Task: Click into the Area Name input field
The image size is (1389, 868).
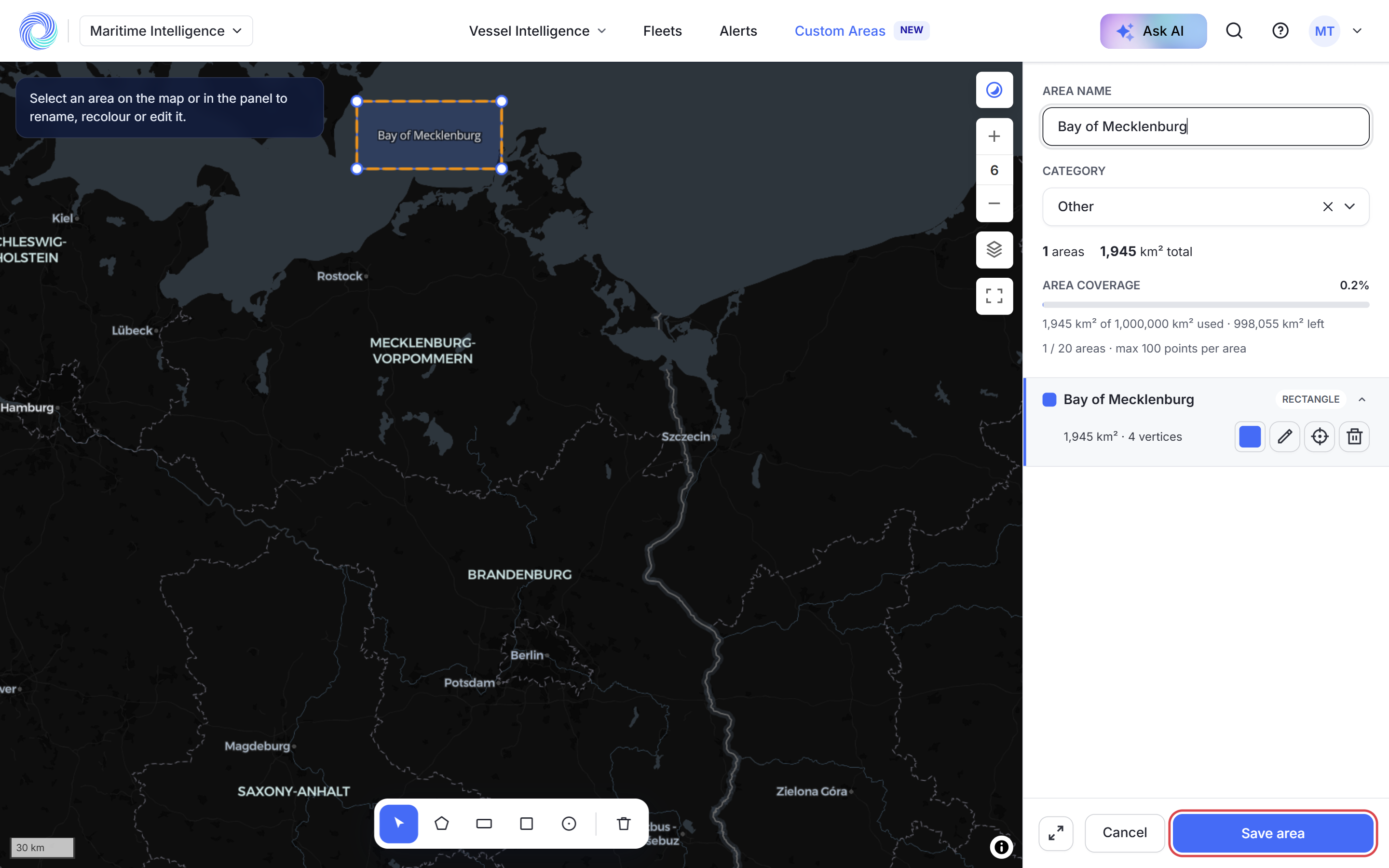Action: (1205, 126)
